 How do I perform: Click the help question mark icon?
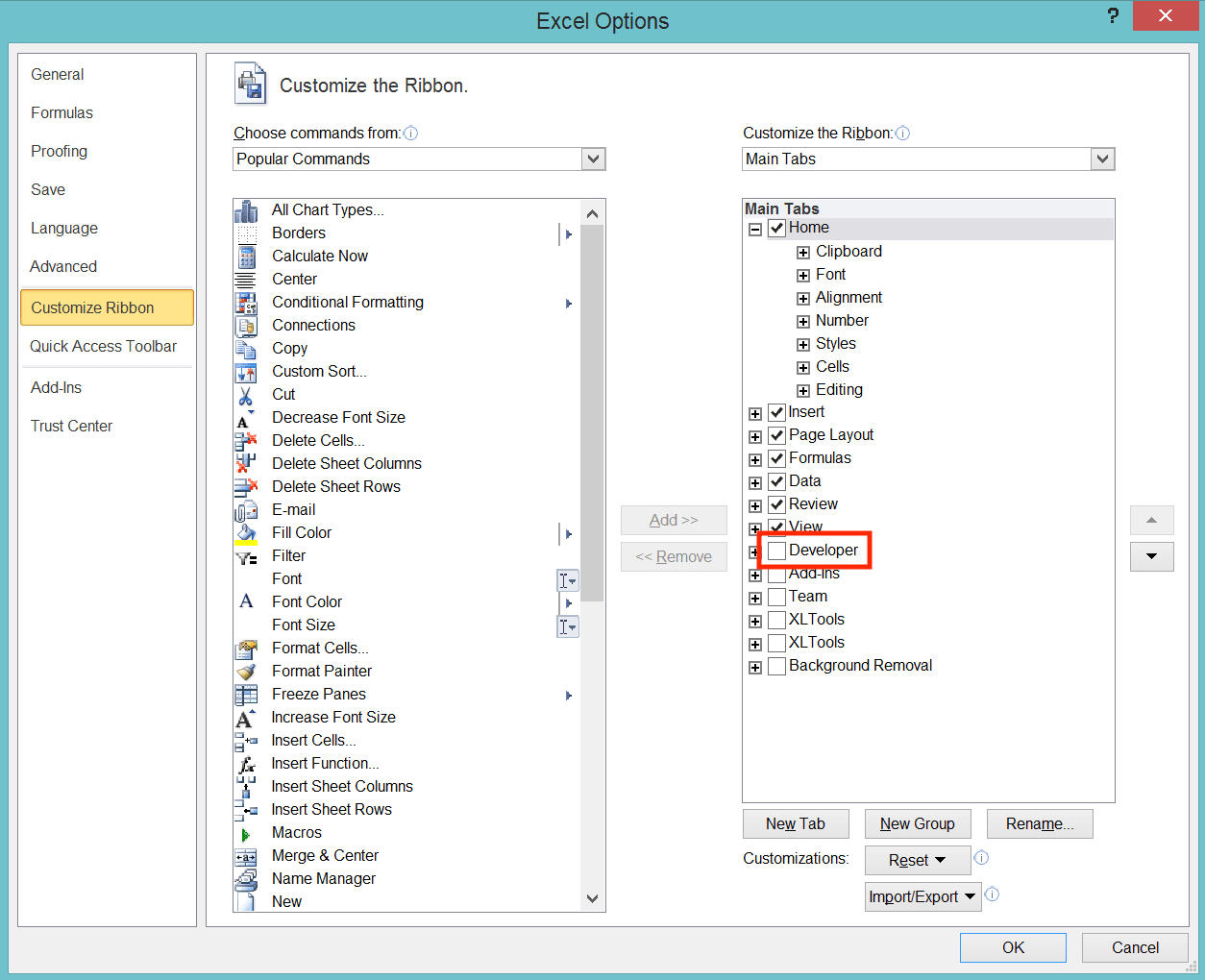tap(1113, 15)
